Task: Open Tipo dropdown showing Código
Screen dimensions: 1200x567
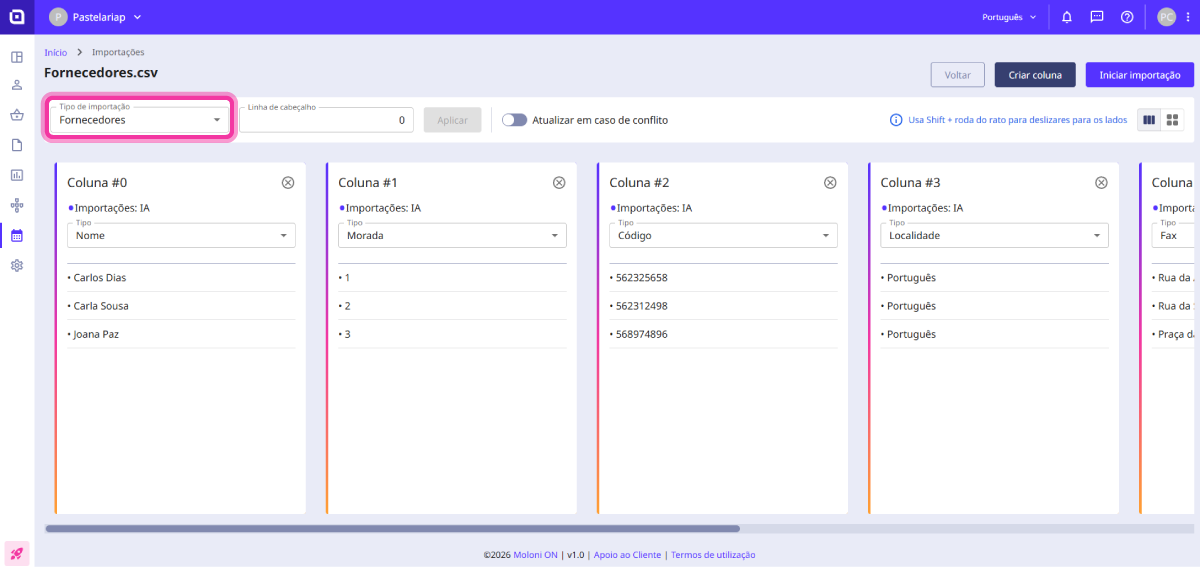Action: click(x=723, y=235)
